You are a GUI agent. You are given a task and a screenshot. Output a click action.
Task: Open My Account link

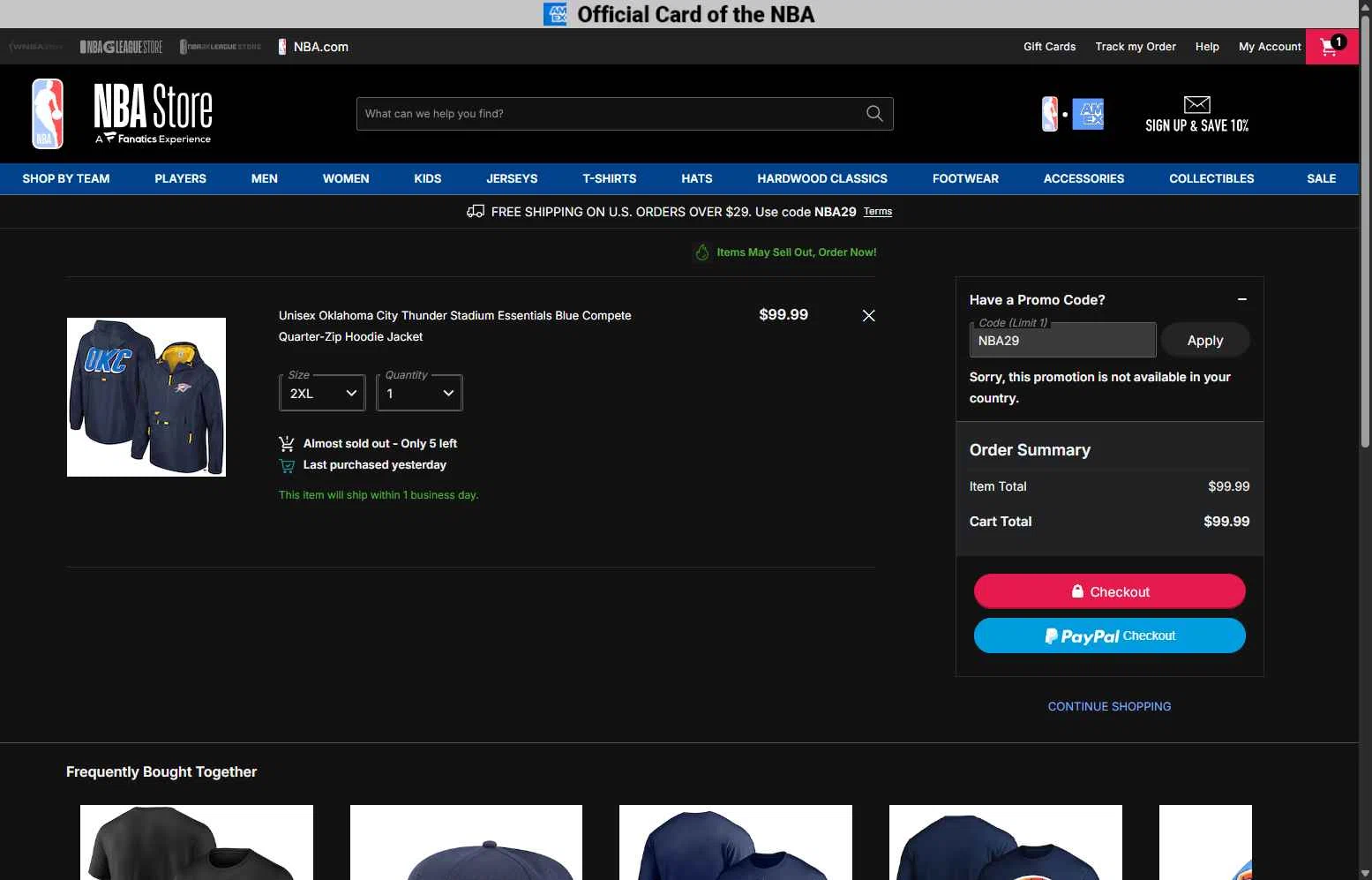coord(1270,47)
